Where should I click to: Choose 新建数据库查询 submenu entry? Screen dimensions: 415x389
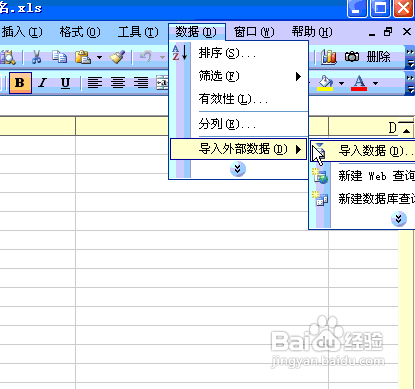(x=363, y=199)
